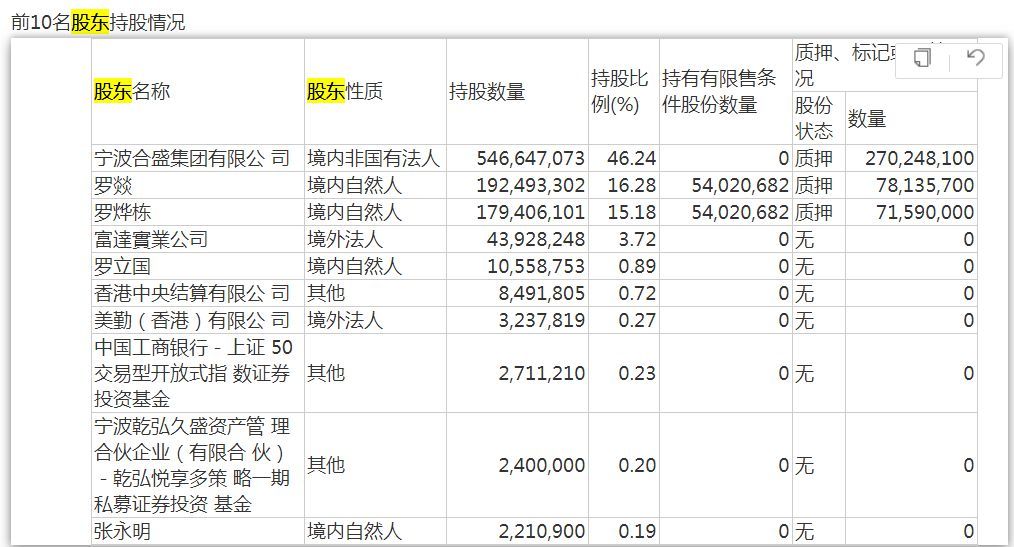Click percentage value 0.23
This screenshot has width=1014, height=547.
tap(637, 373)
